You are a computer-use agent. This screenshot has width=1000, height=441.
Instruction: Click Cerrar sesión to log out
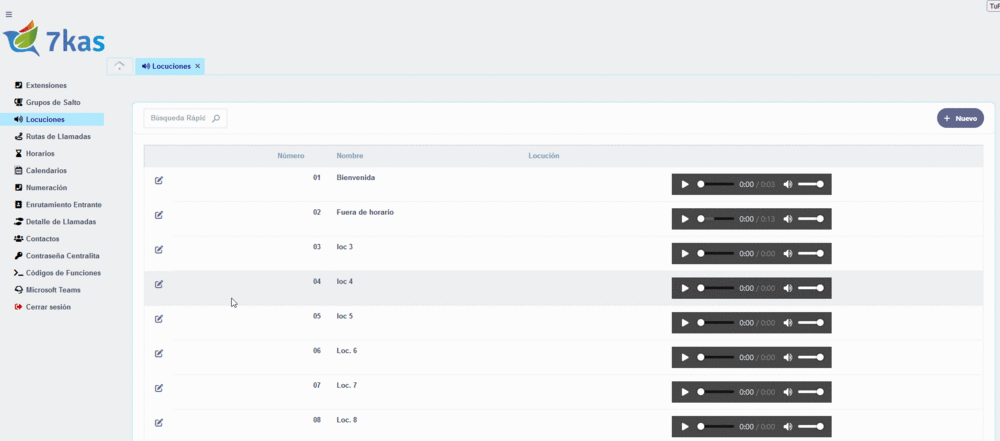[48, 307]
